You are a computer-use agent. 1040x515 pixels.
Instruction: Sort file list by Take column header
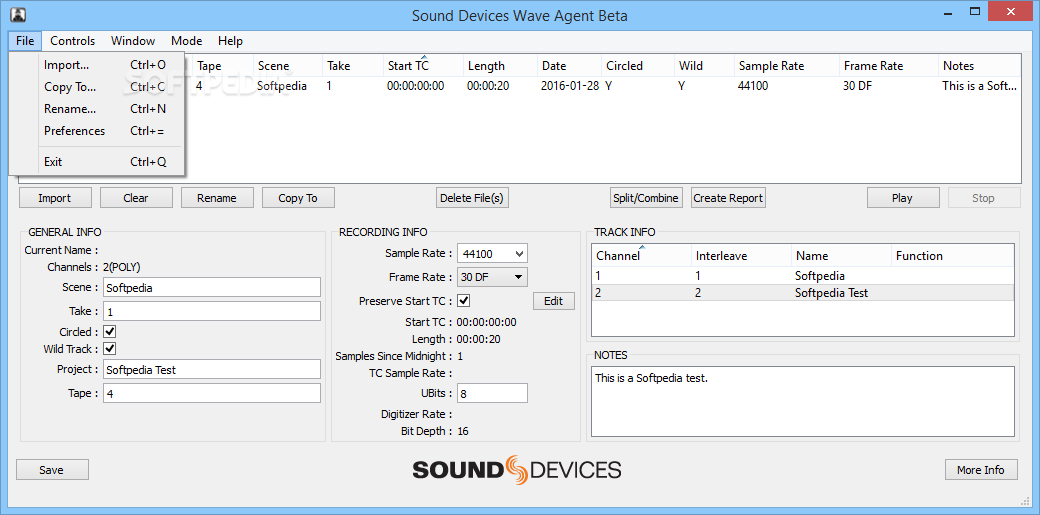click(353, 66)
